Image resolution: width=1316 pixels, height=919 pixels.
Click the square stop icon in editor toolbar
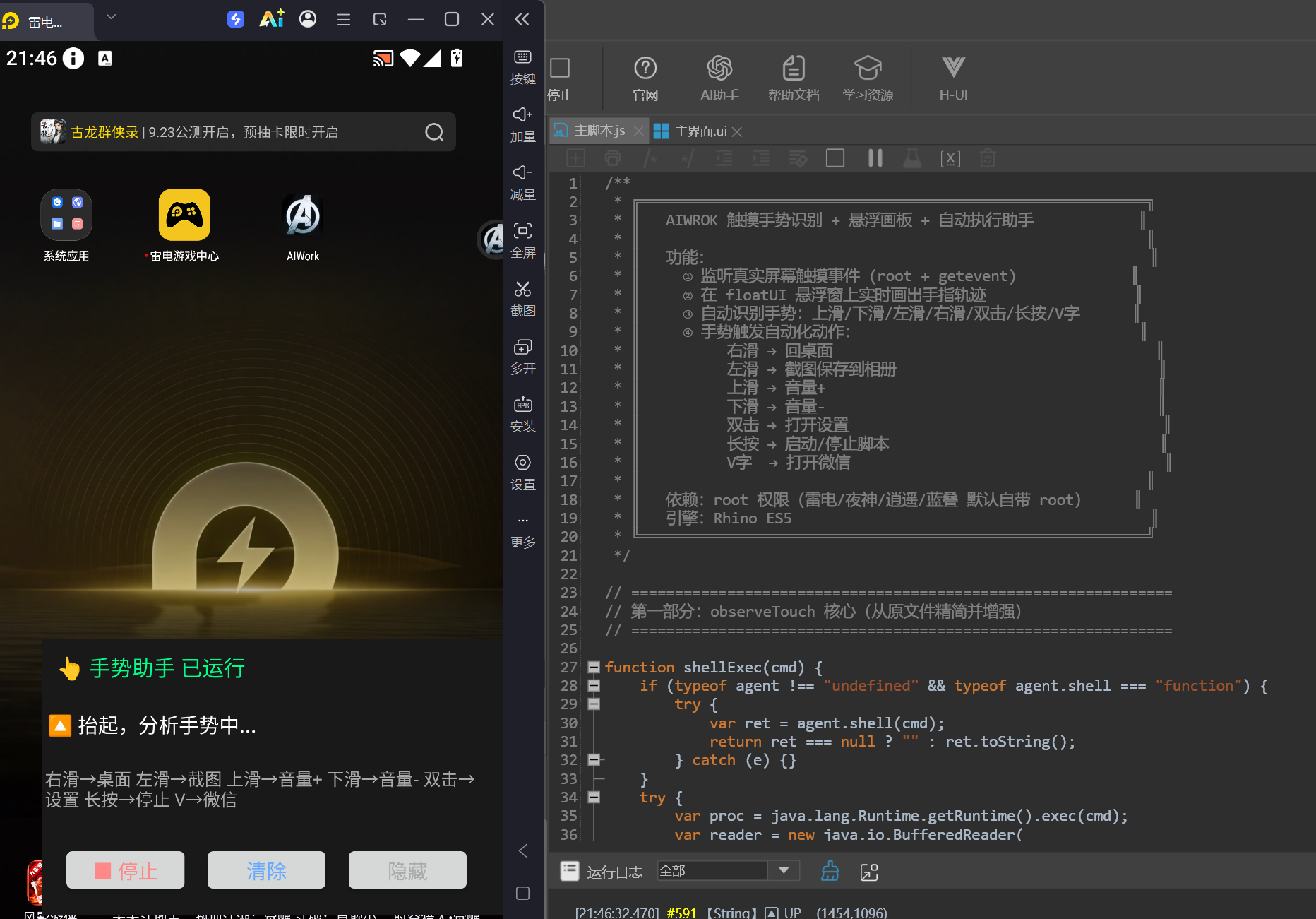point(835,158)
